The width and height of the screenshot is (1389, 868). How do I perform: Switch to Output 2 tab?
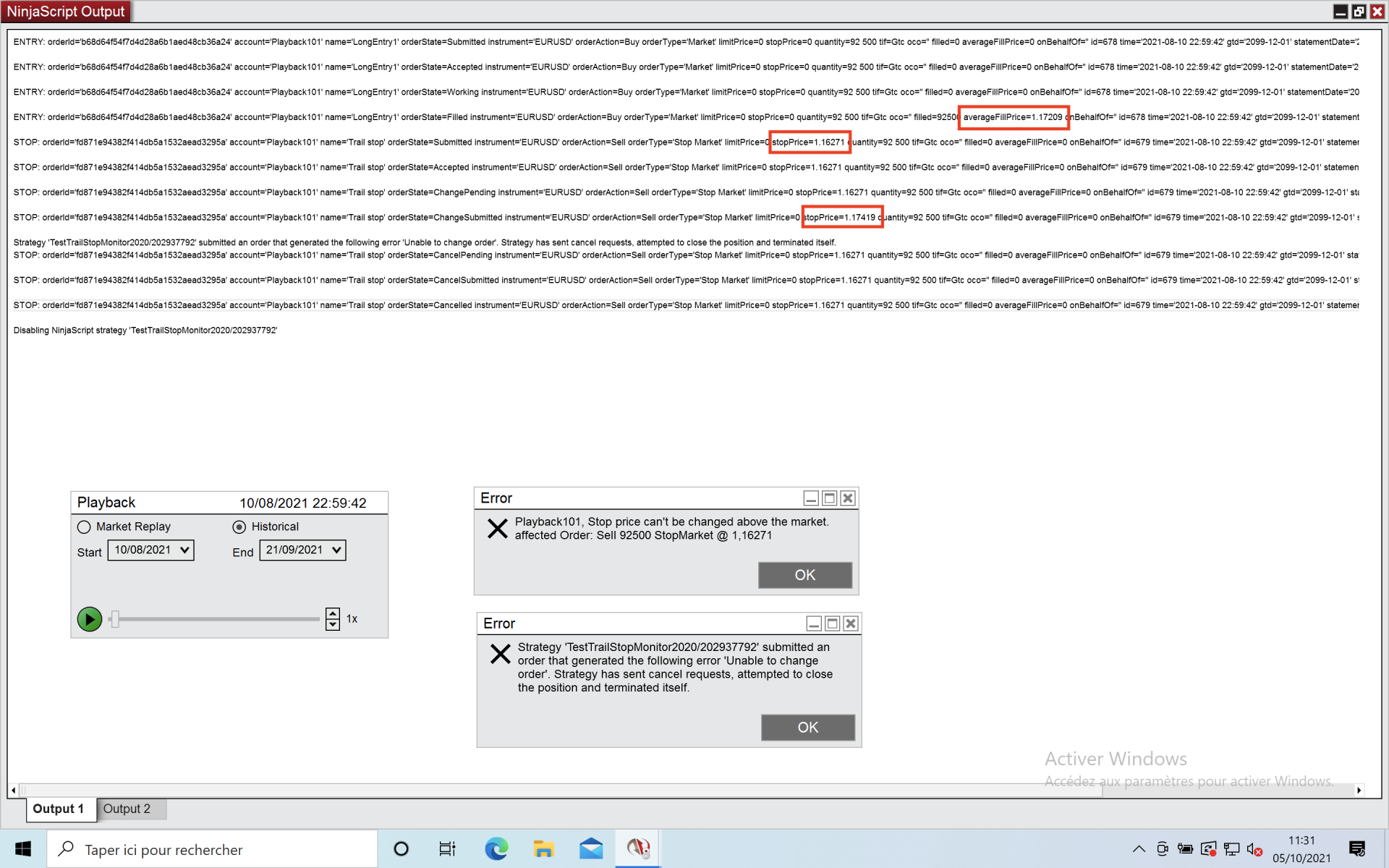(127, 809)
